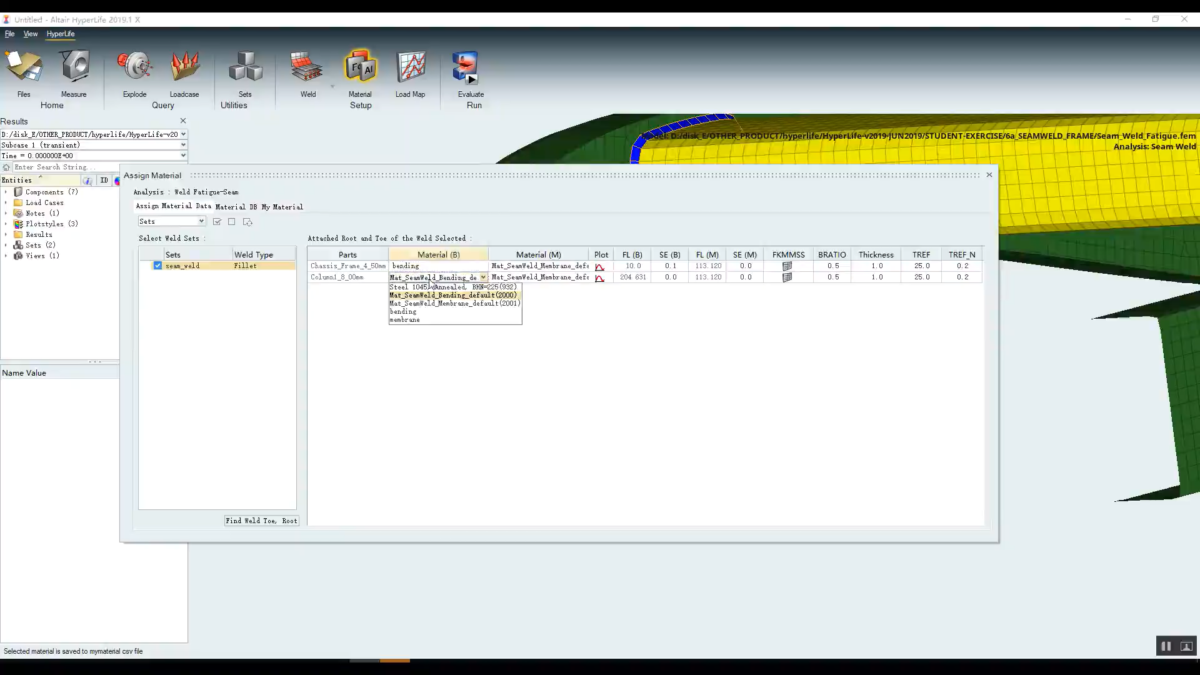This screenshot has width=1200, height=675.
Task: Click Material (M) cell for Chassis_Frame row
Action: coord(540,266)
